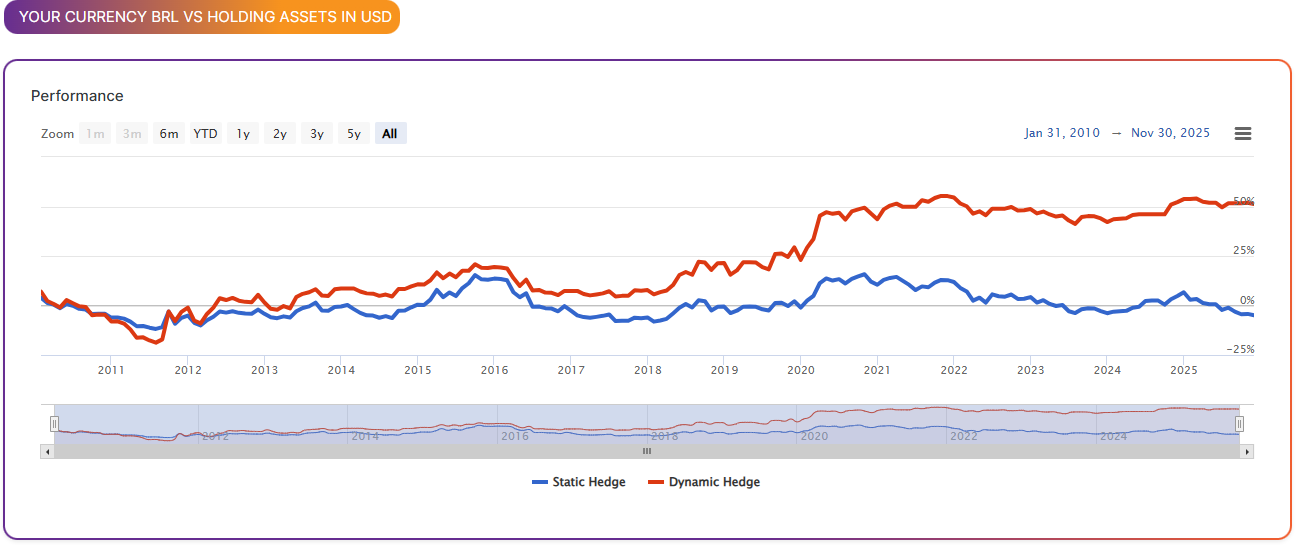Click the BRL vs USD holding assets banner
The height and width of the screenshot is (545, 1298).
coord(202,17)
